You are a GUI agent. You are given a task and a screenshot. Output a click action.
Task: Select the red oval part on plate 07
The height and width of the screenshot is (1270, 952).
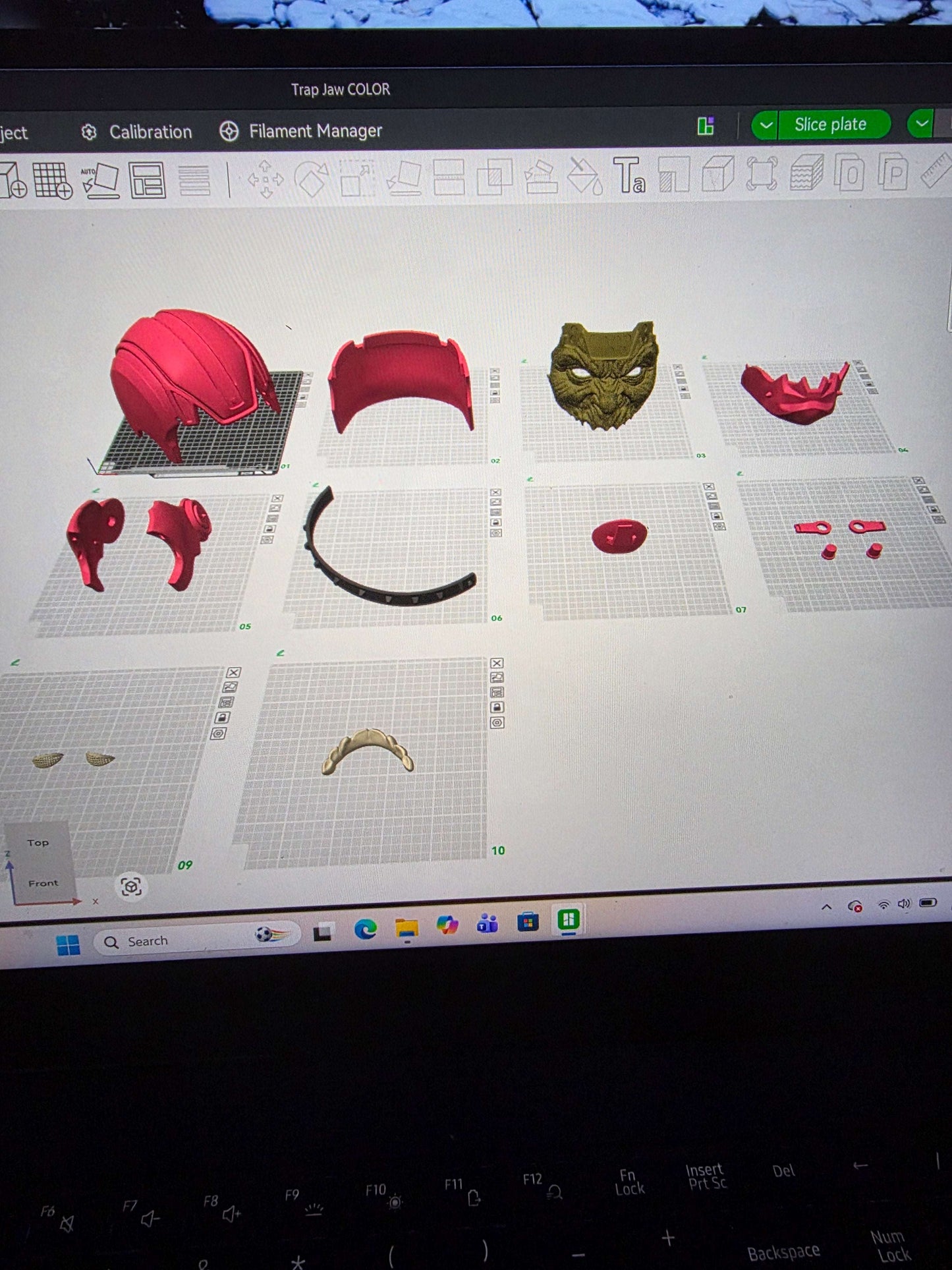point(619,536)
